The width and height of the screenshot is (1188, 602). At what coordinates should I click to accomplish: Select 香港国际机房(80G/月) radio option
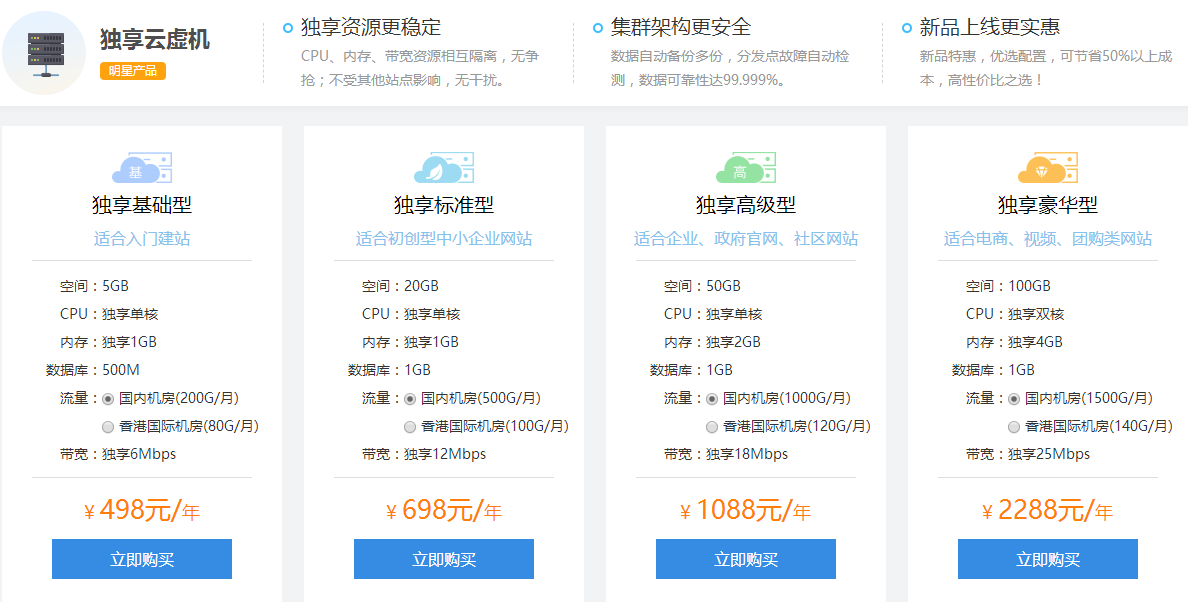pos(108,427)
